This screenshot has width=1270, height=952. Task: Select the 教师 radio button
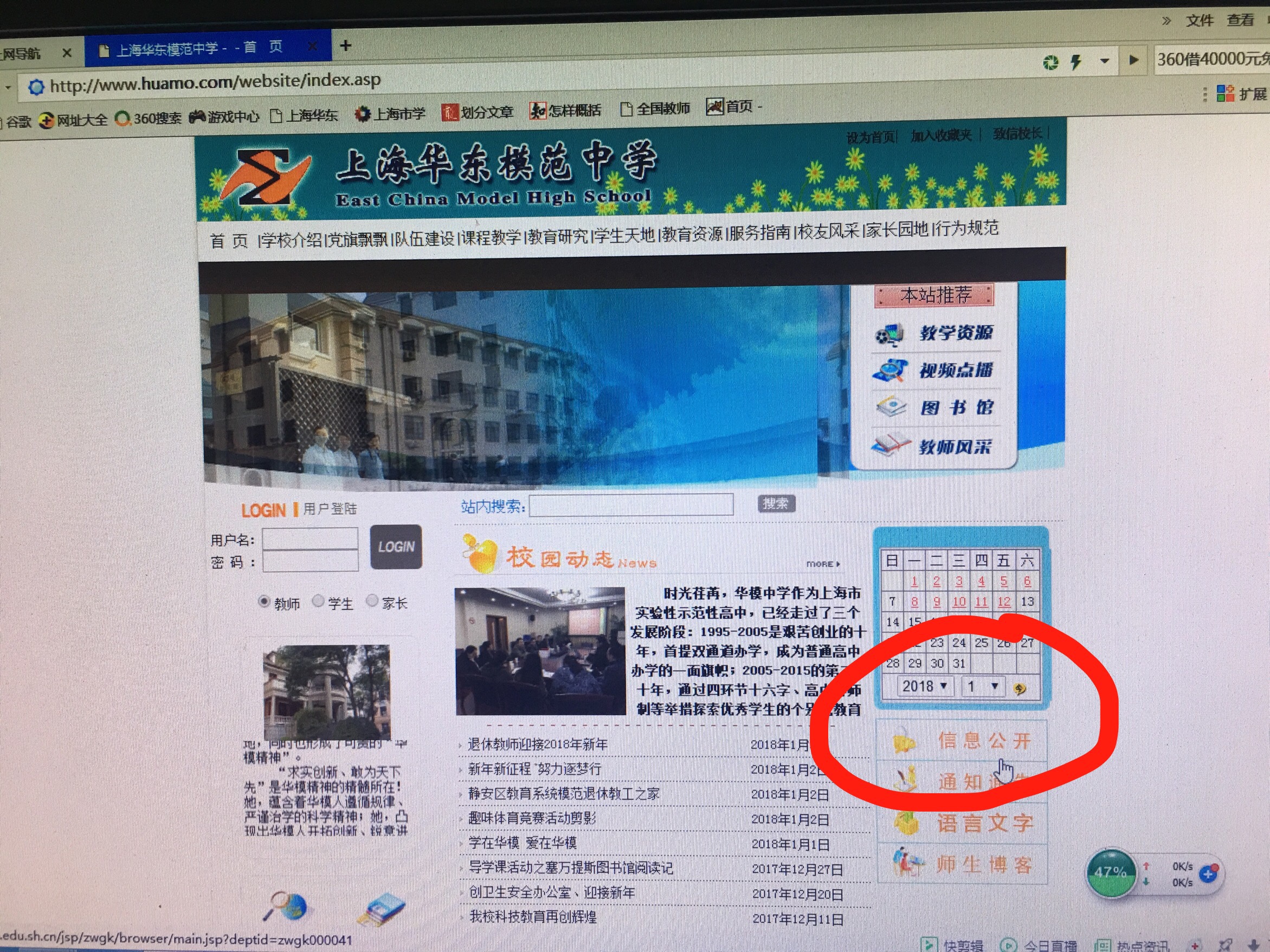(263, 601)
